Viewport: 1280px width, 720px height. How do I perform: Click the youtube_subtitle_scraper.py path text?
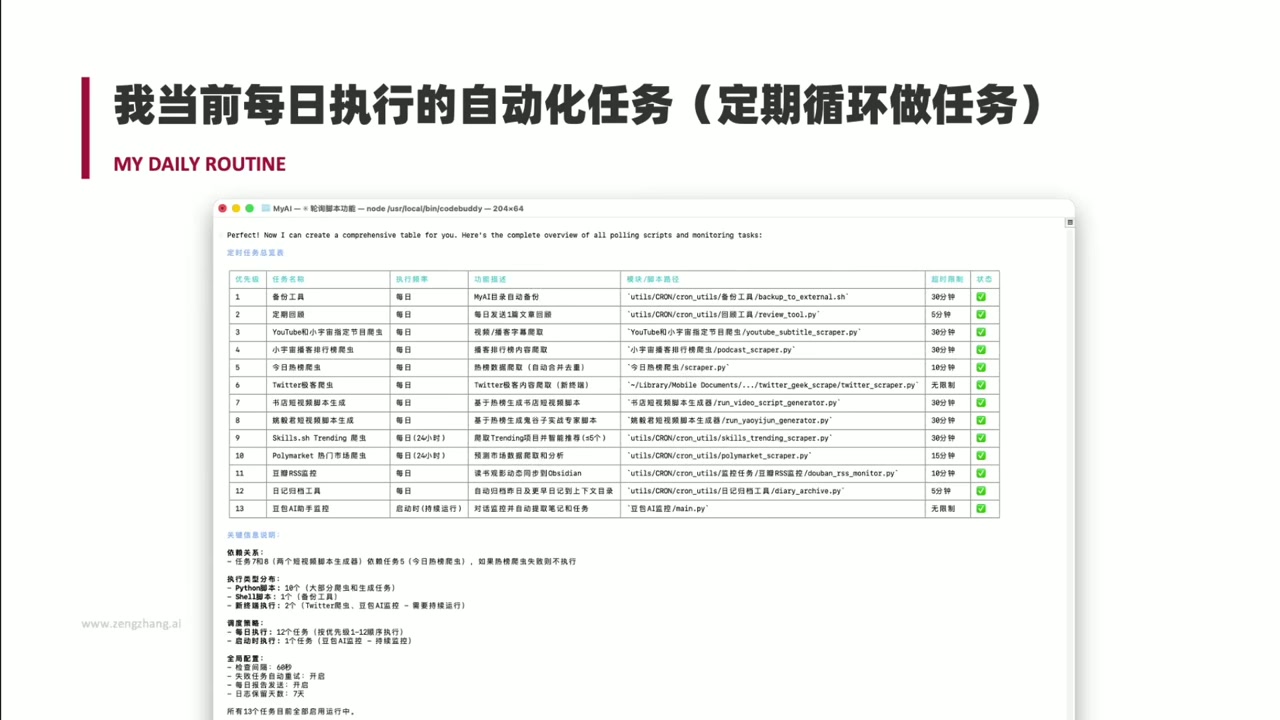[744, 331]
